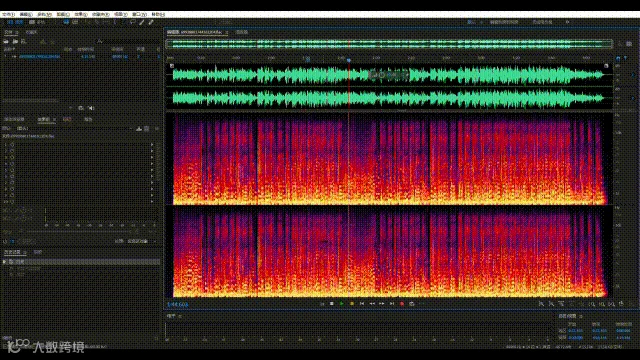Move playhead to next marker
Viewport: 640px width, 360px height.
391,304
